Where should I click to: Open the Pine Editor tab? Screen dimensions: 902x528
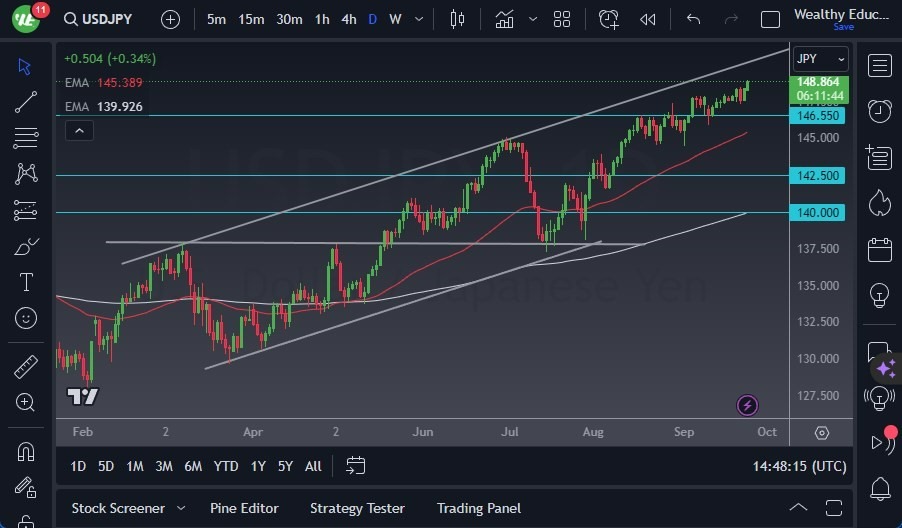244,508
